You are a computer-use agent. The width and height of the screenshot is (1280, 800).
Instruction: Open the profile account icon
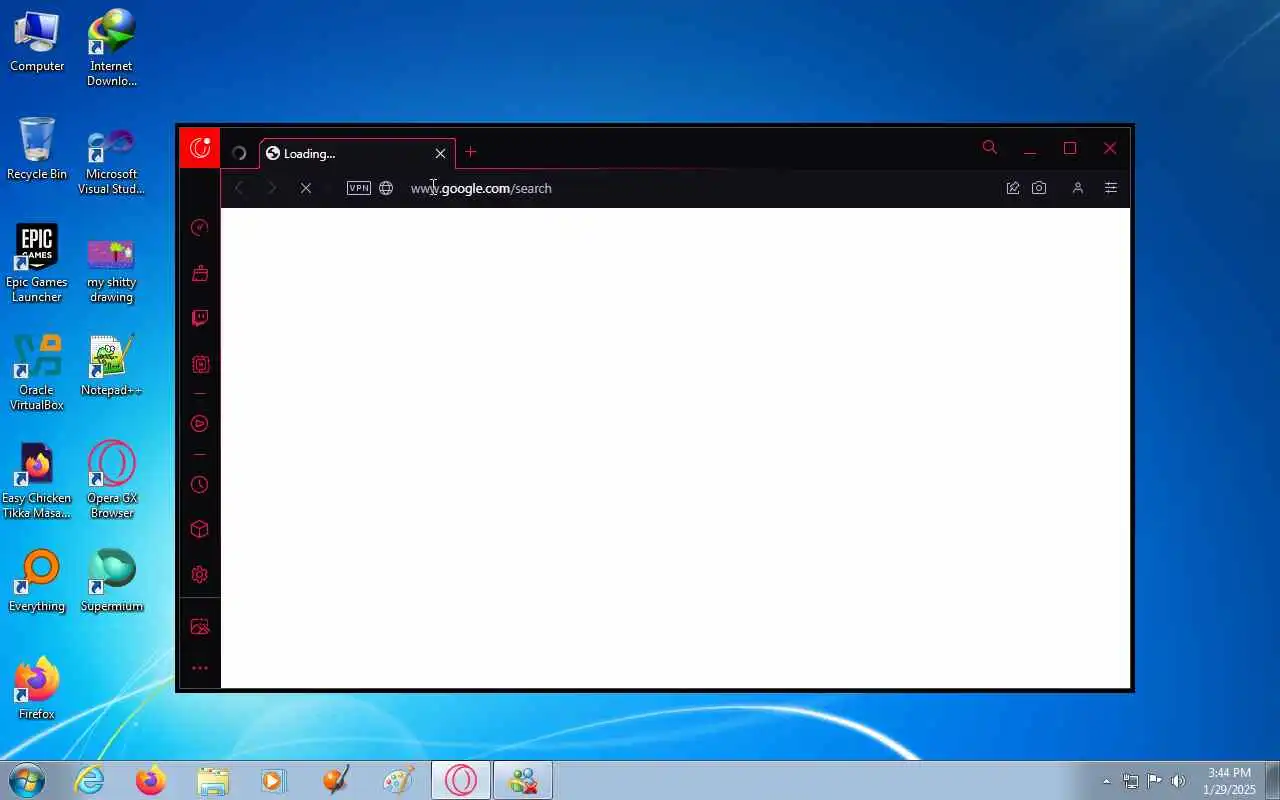click(1078, 188)
